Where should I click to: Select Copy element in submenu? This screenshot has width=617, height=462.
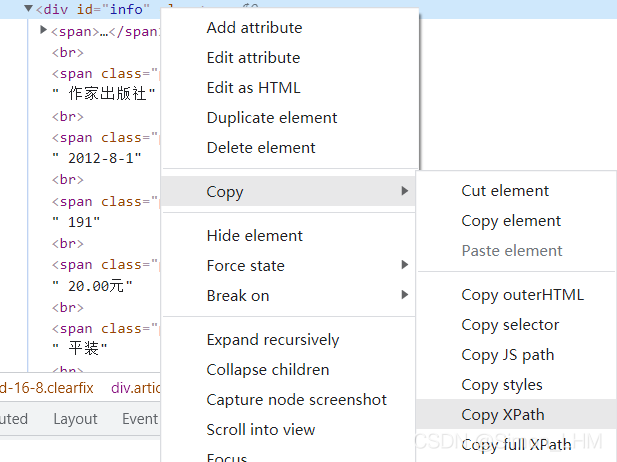coord(511,221)
